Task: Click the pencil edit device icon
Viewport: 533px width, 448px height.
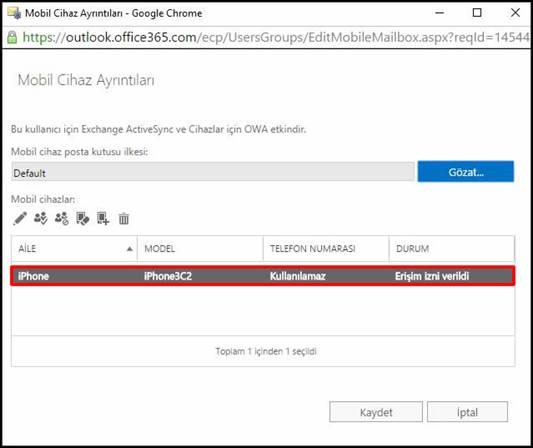Action: (x=20, y=218)
